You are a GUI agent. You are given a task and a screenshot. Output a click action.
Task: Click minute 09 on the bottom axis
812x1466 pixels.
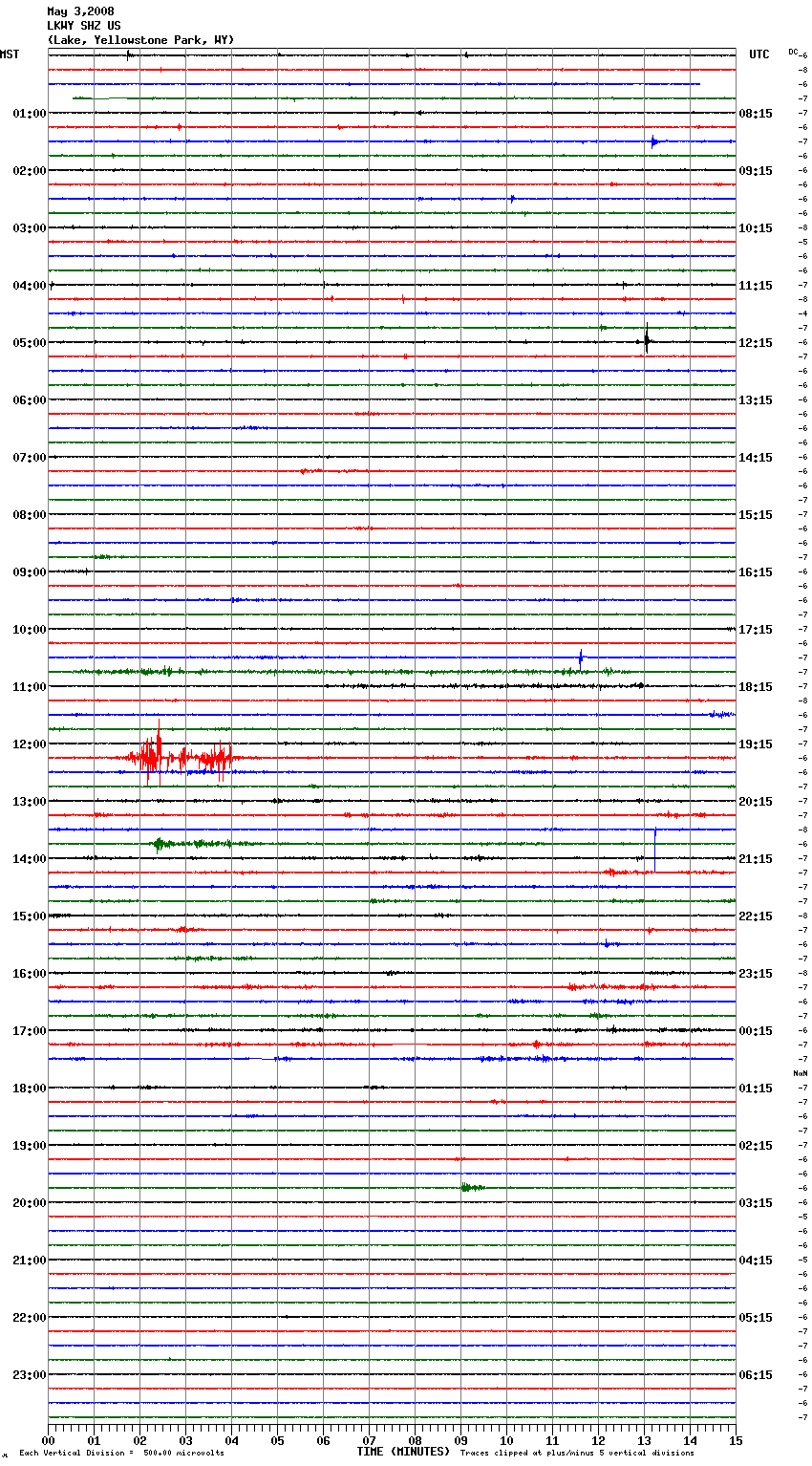click(460, 1440)
